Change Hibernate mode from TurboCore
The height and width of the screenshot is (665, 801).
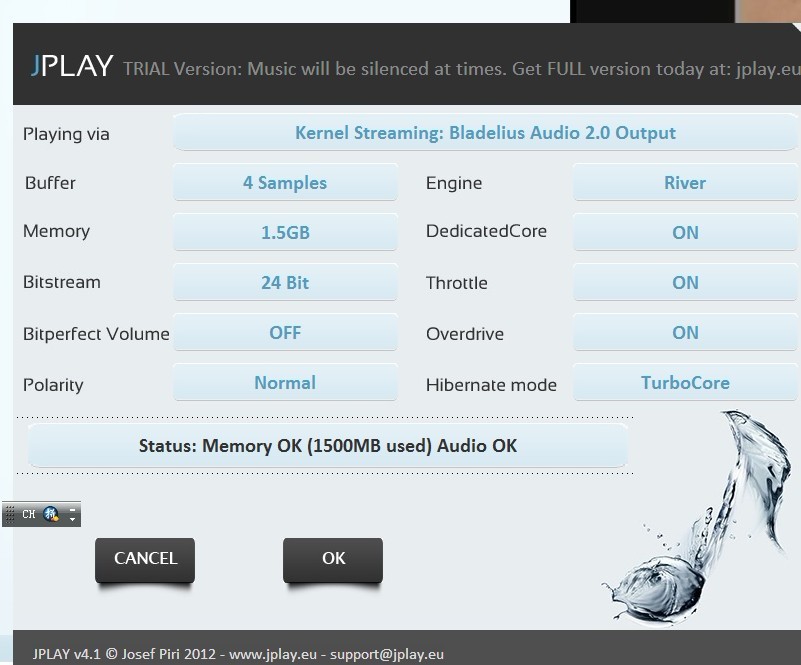(x=685, y=383)
